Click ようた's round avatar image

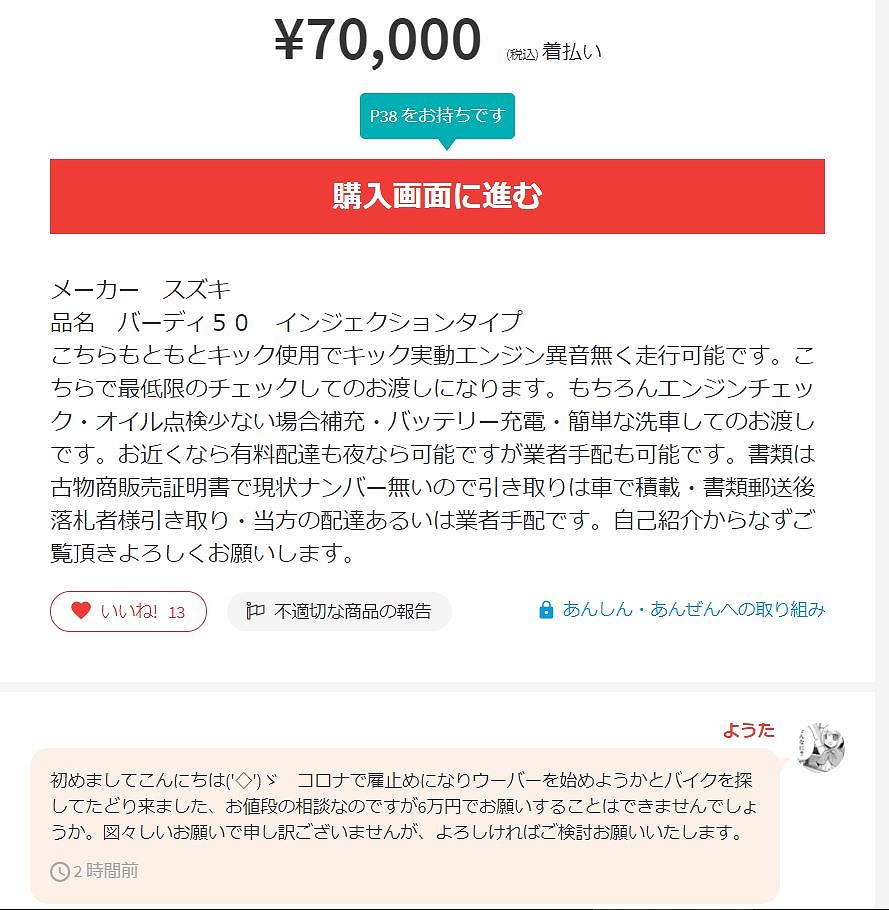(x=821, y=746)
